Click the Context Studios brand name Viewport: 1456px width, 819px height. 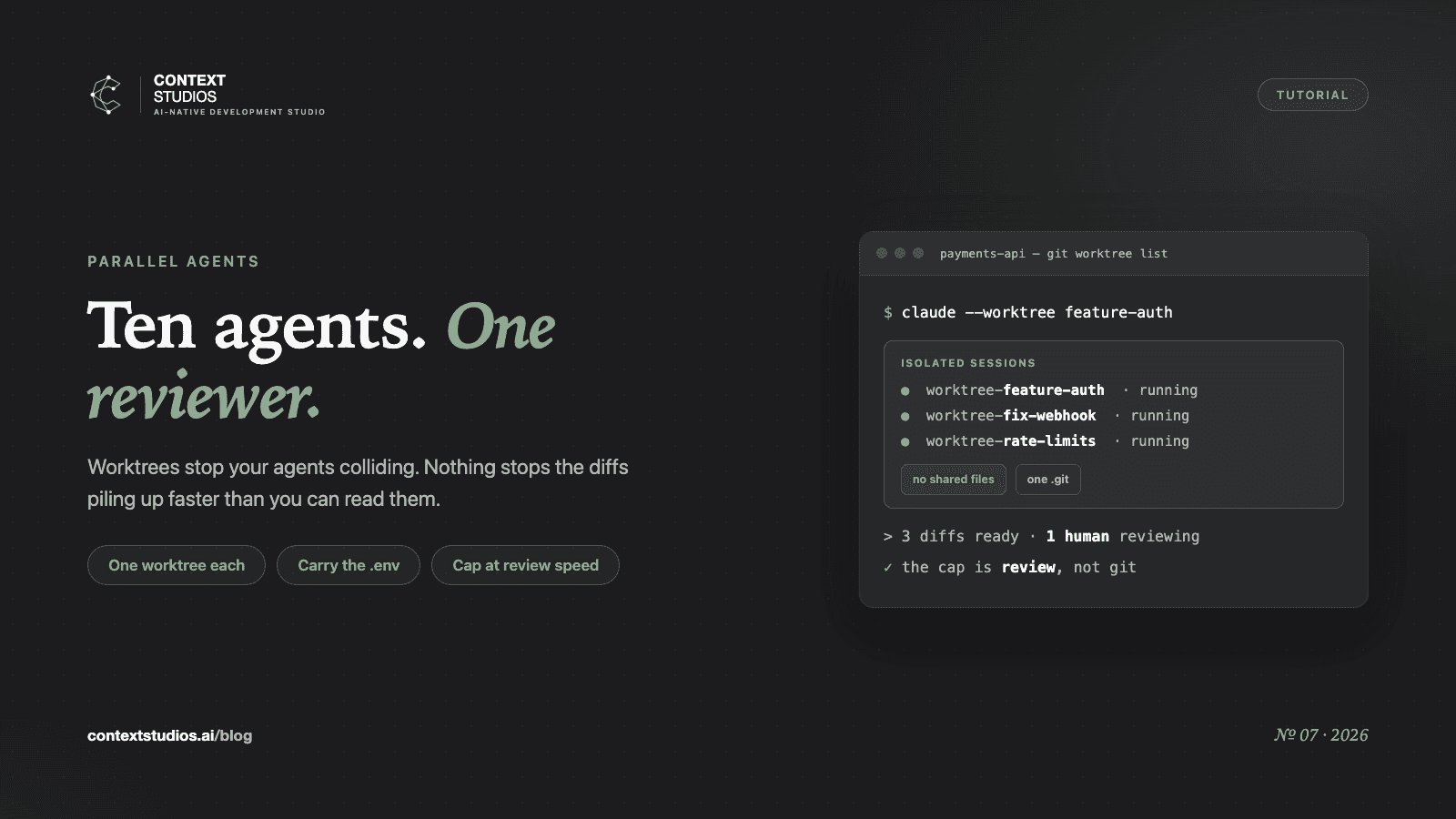click(x=189, y=88)
